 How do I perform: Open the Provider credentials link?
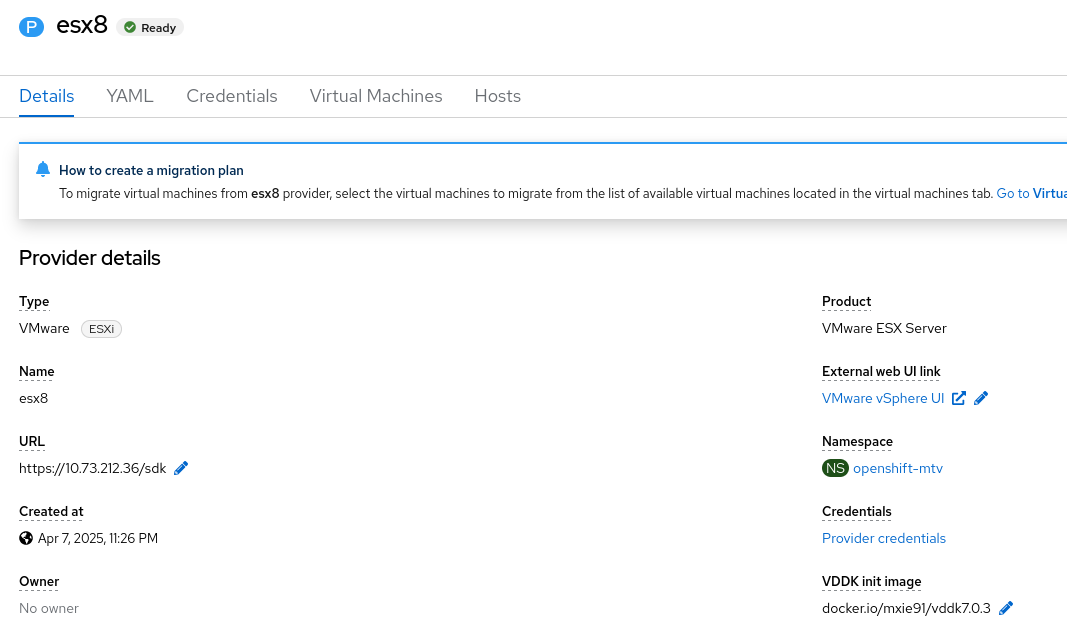[884, 538]
